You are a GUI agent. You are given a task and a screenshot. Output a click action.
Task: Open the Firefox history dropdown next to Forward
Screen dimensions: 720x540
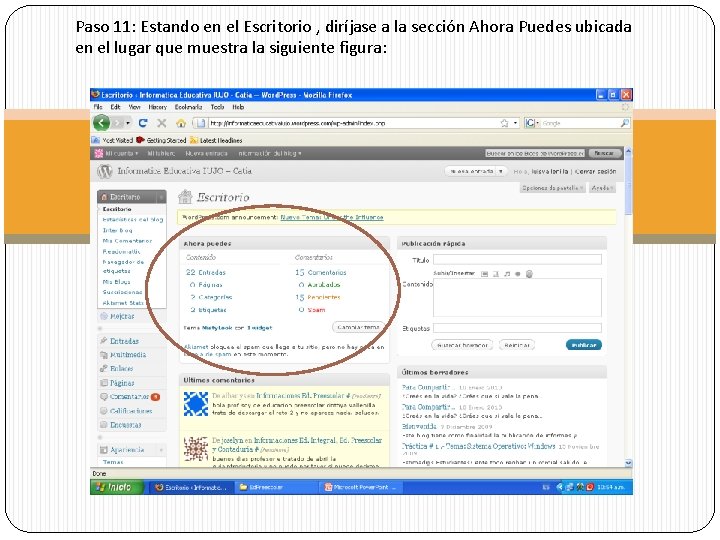point(128,123)
